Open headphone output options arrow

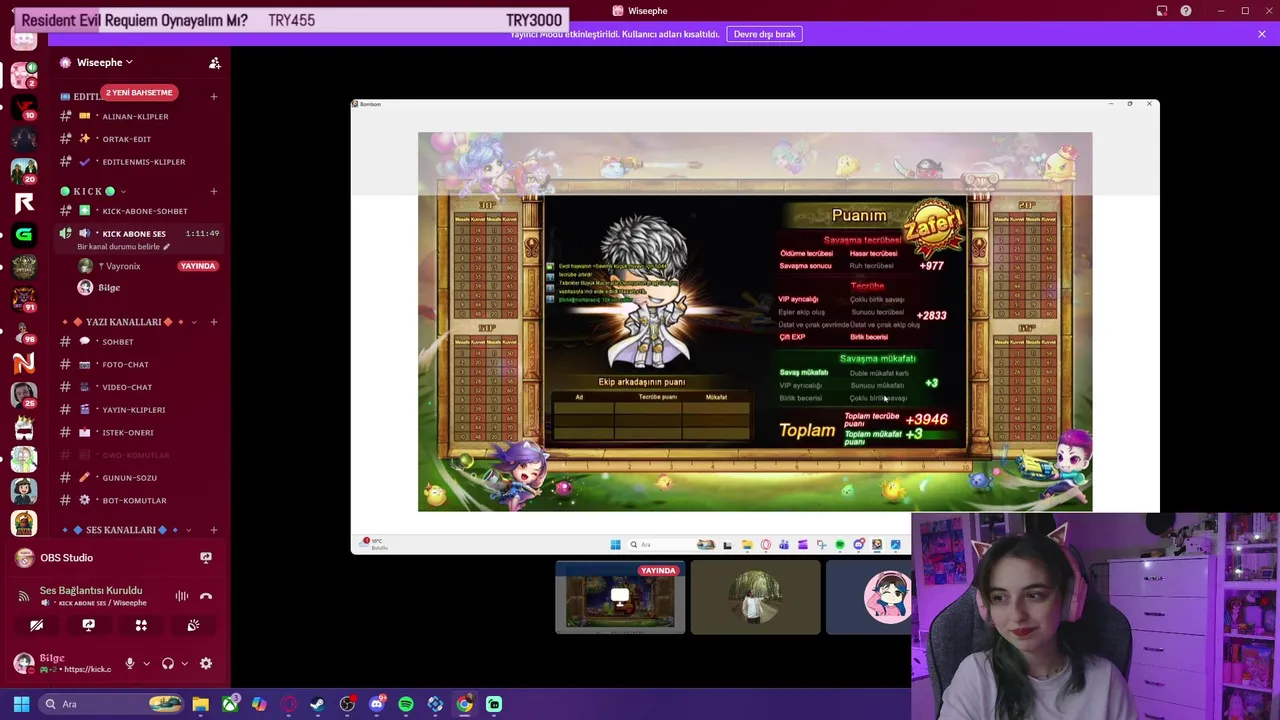[184, 663]
